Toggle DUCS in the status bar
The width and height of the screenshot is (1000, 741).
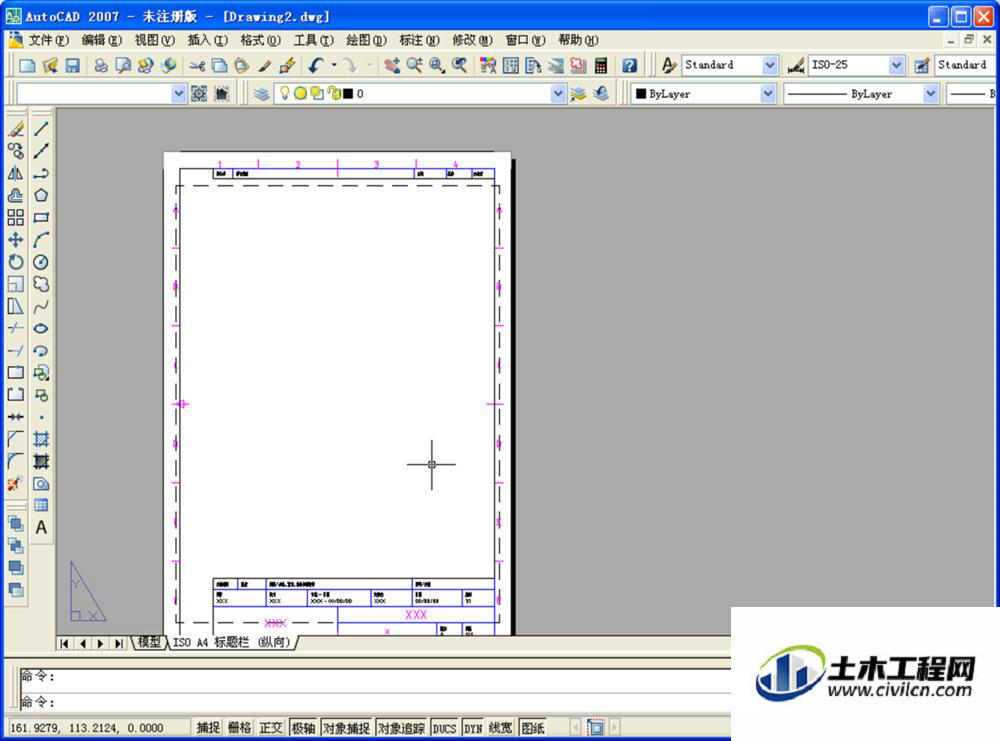[x=445, y=728]
